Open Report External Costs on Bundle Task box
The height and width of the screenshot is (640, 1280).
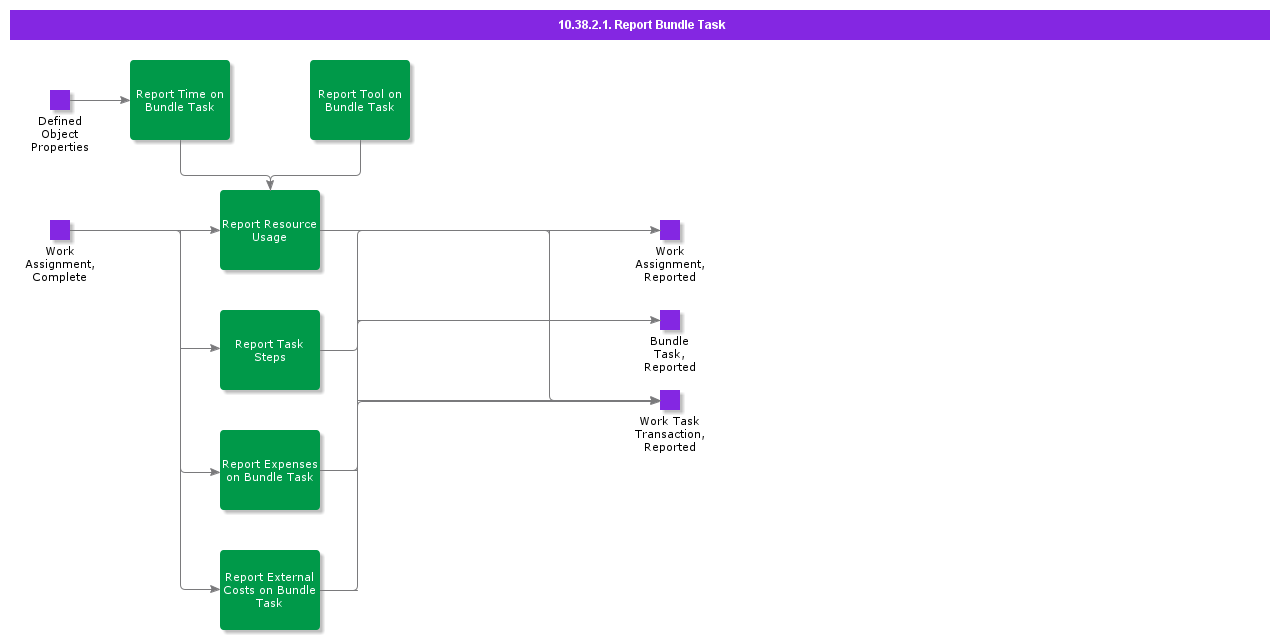point(270,590)
